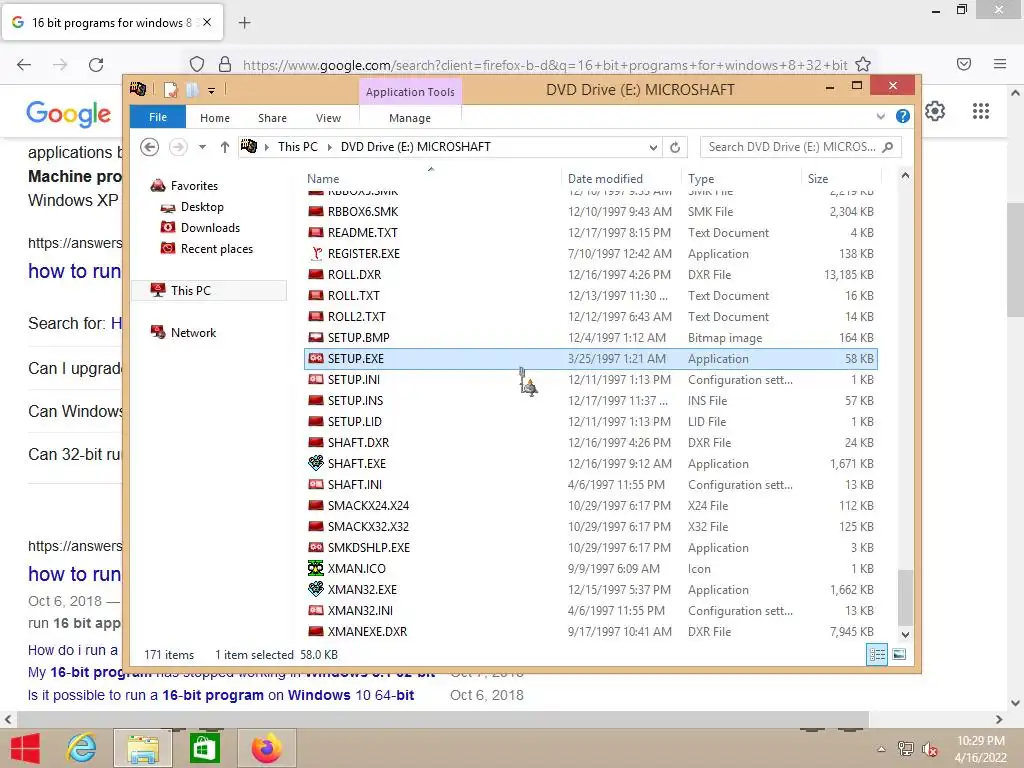1024x768 pixels.
Task: Open the Internet Explorer taskbar icon
Action: coord(82,748)
